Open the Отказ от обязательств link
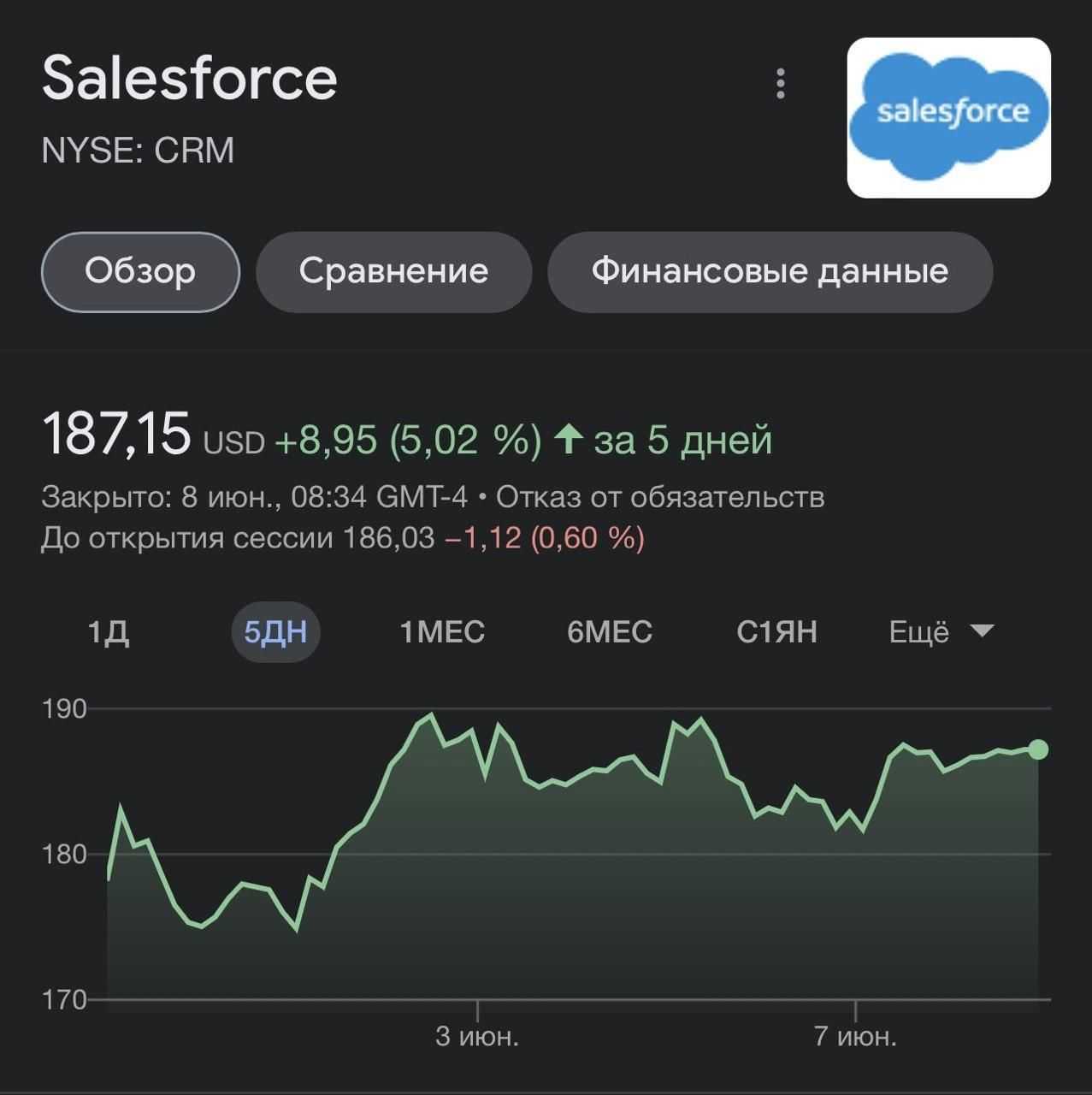The width and height of the screenshot is (1092, 1095). tap(660, 497)
